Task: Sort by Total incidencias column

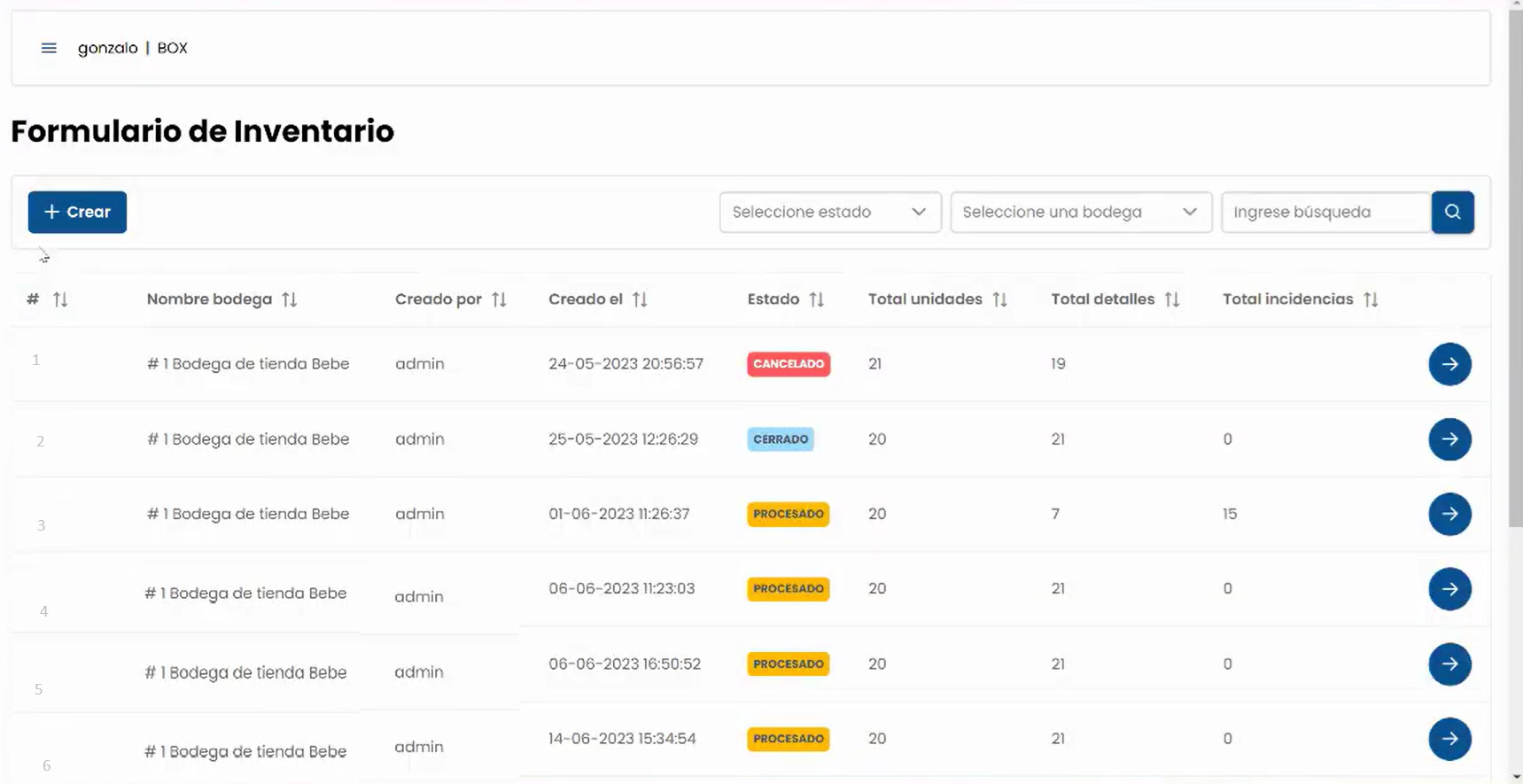Action: tap(1371, 299)
